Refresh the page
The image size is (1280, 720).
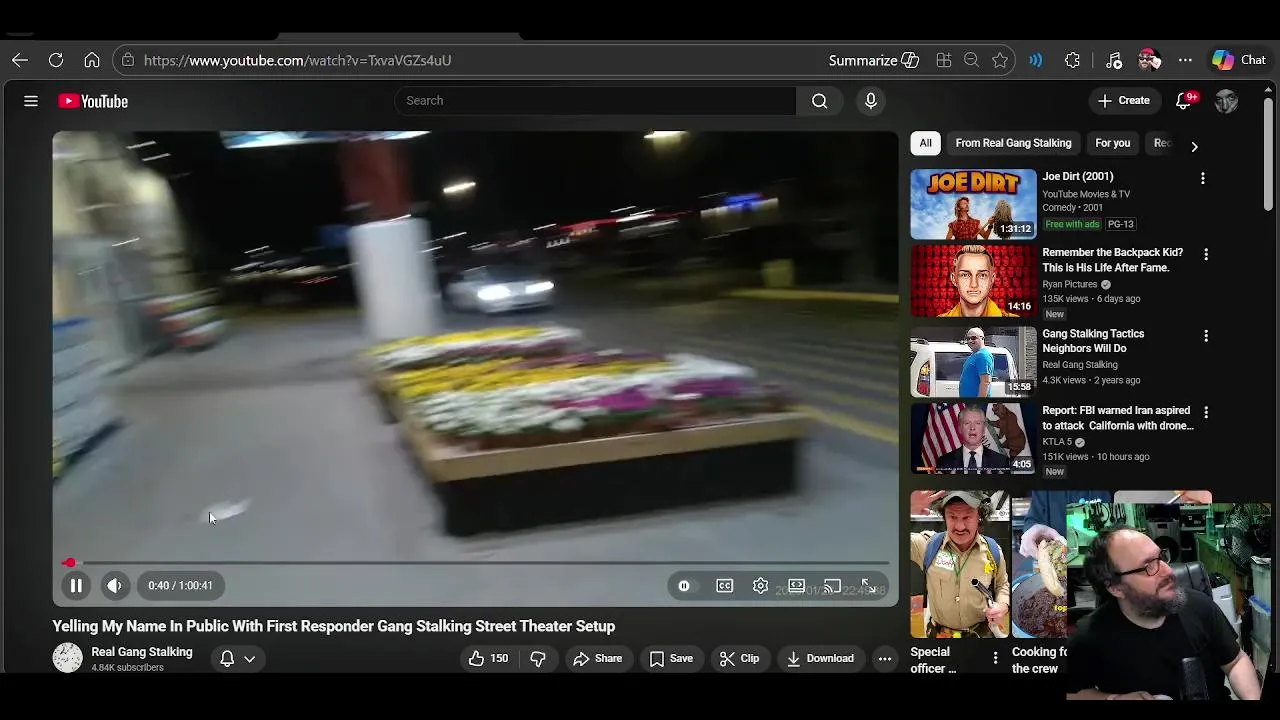coord(56,60)
